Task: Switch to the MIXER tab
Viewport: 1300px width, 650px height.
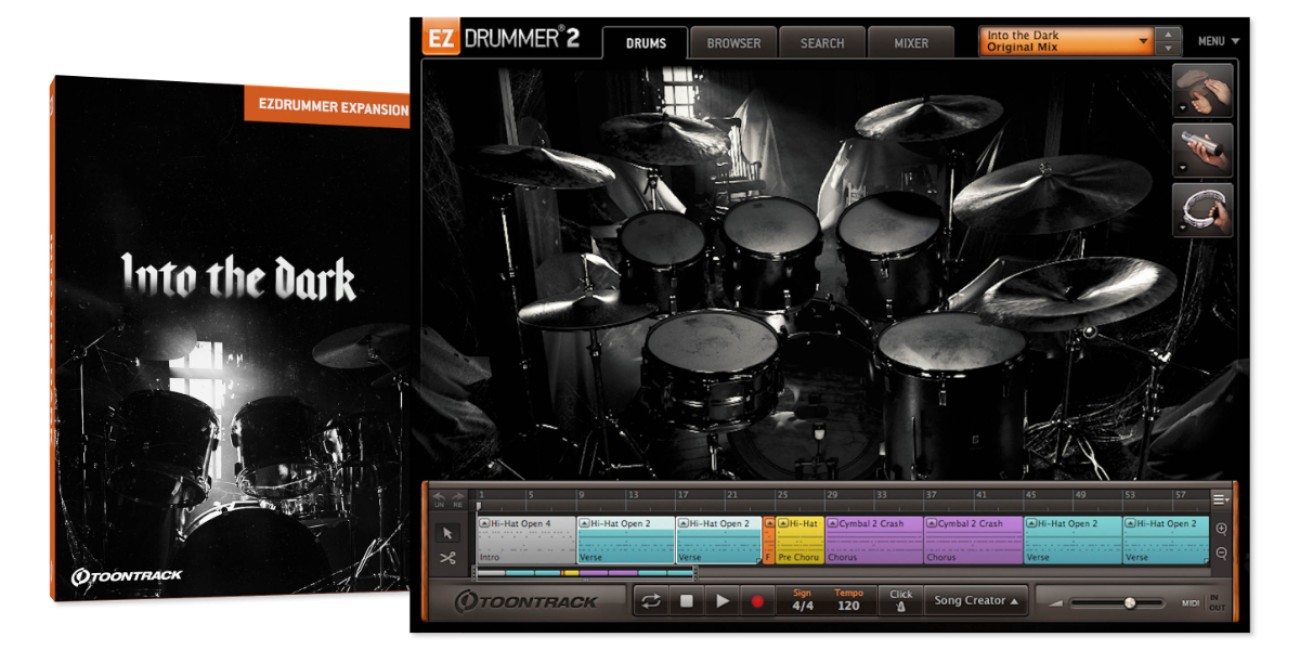Action: point(910,43)
